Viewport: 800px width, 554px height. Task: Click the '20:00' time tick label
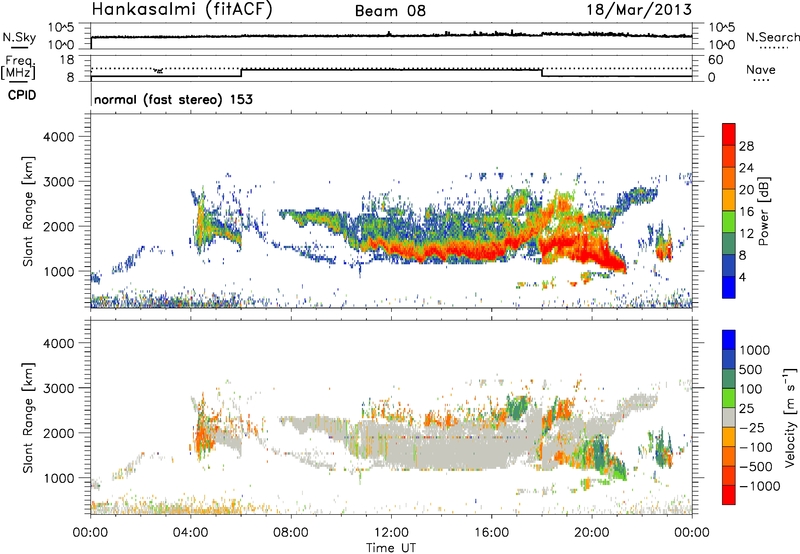pyautogui.click(x=592, y=533)
